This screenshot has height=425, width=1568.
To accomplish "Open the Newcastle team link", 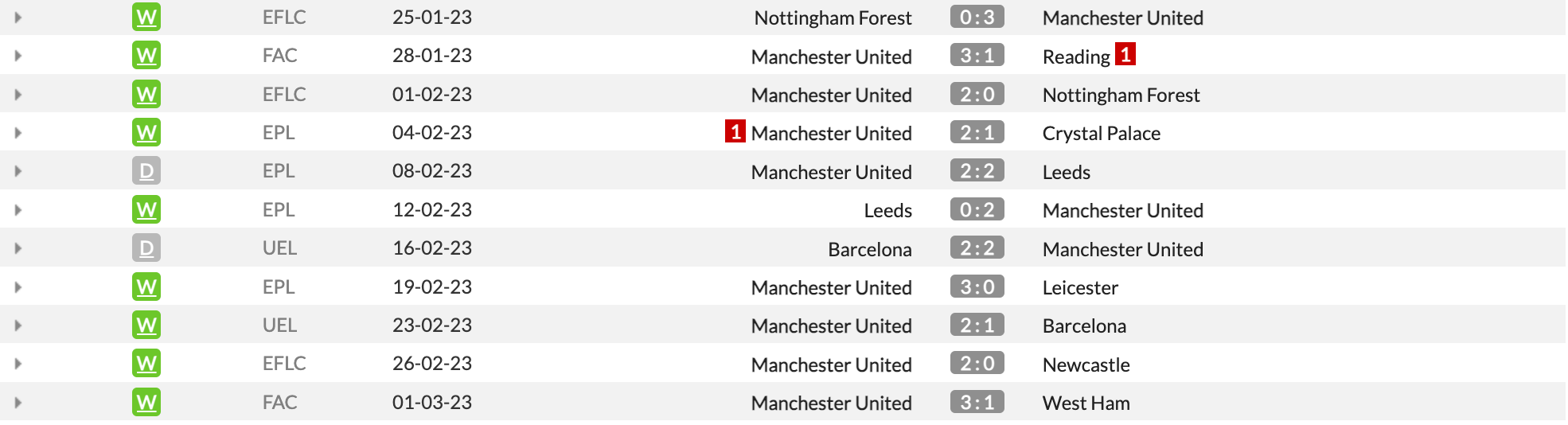I will [x=1086, y=365].
